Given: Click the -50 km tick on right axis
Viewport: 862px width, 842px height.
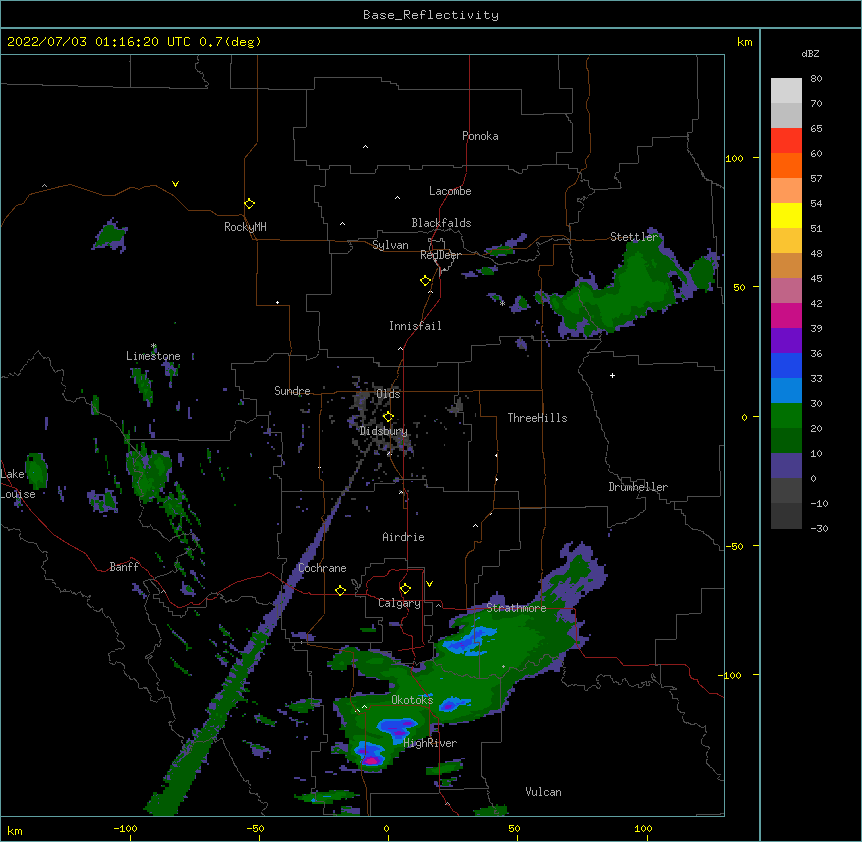Looking at the screenshot, I should point(734,546).
